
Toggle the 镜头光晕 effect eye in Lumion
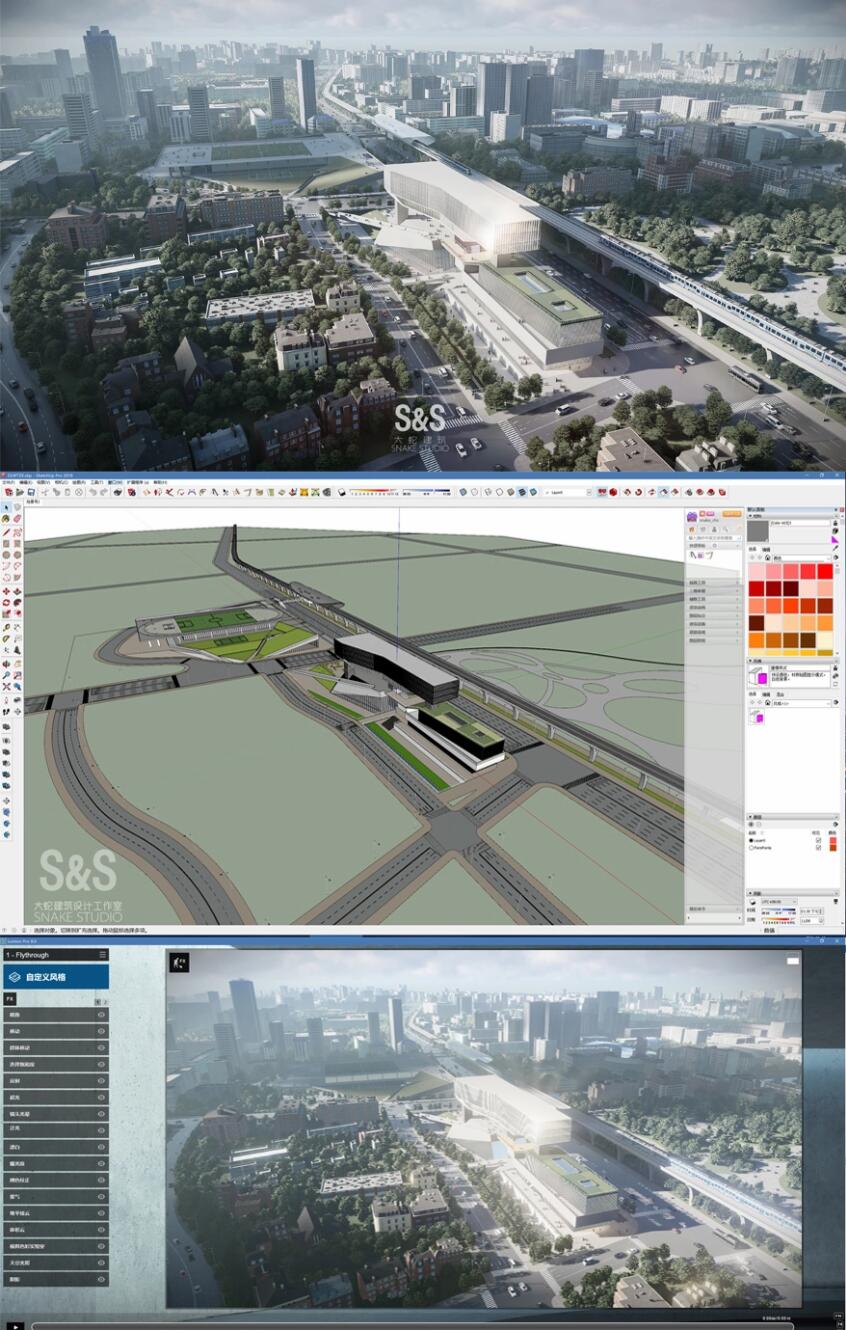point(101,1114)
